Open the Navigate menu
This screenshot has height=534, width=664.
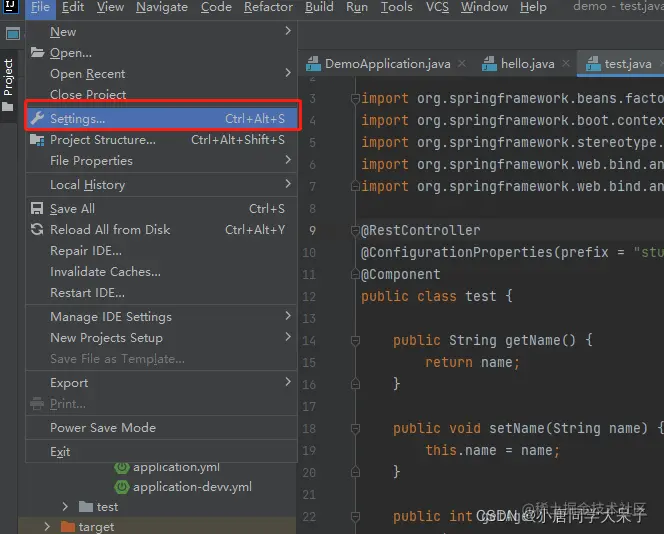(x=162, y=7)
